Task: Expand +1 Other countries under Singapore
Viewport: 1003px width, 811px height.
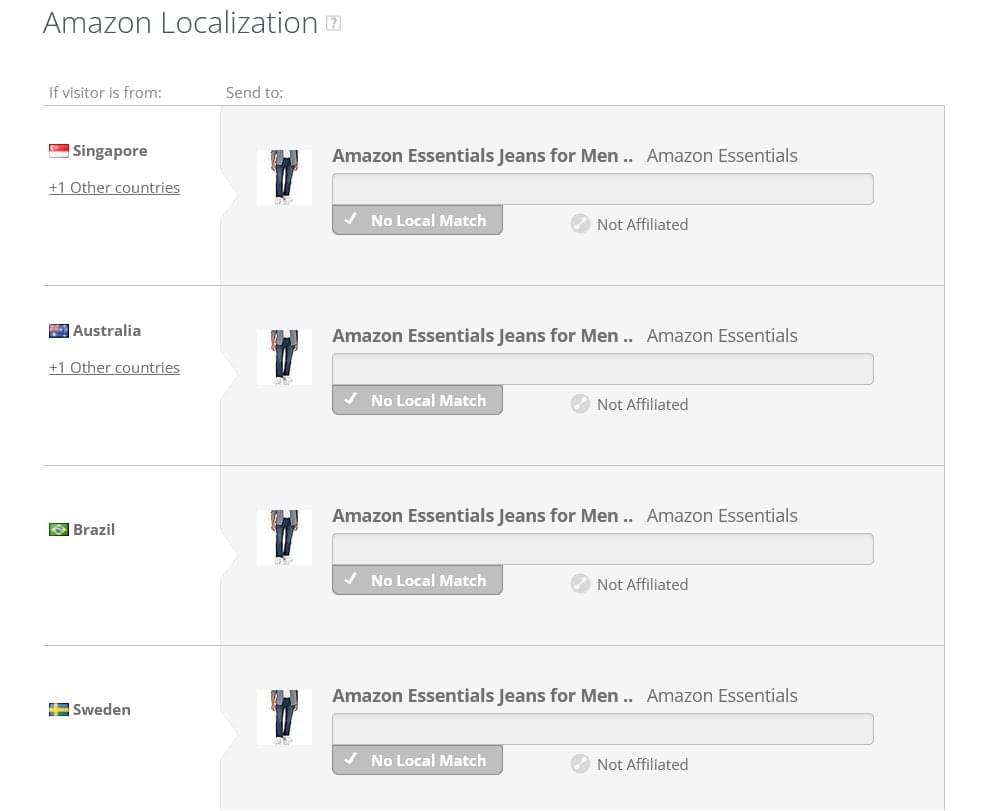Action: 115,187
